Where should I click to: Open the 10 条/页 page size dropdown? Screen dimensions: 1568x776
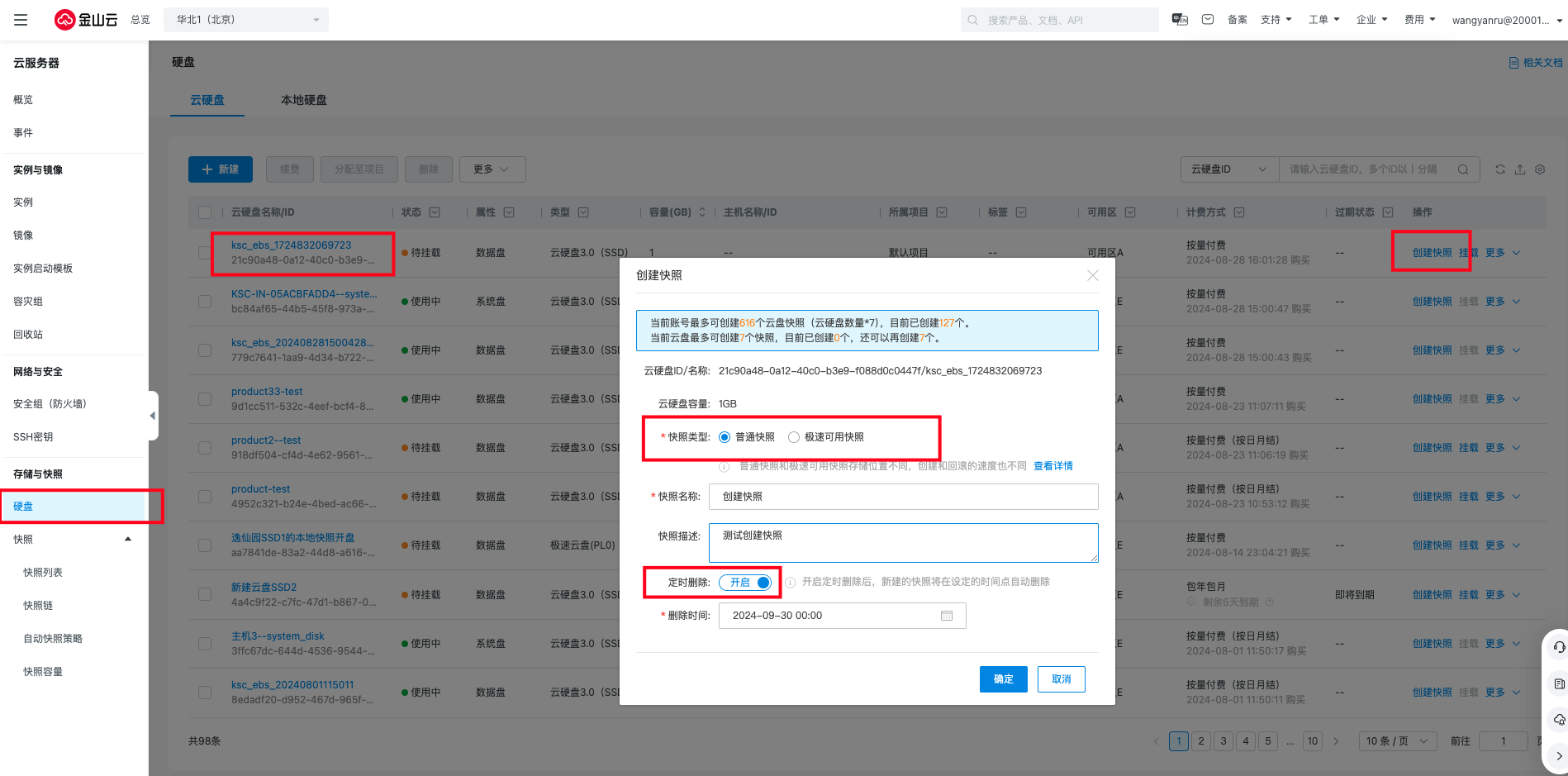click(1397, 741)
